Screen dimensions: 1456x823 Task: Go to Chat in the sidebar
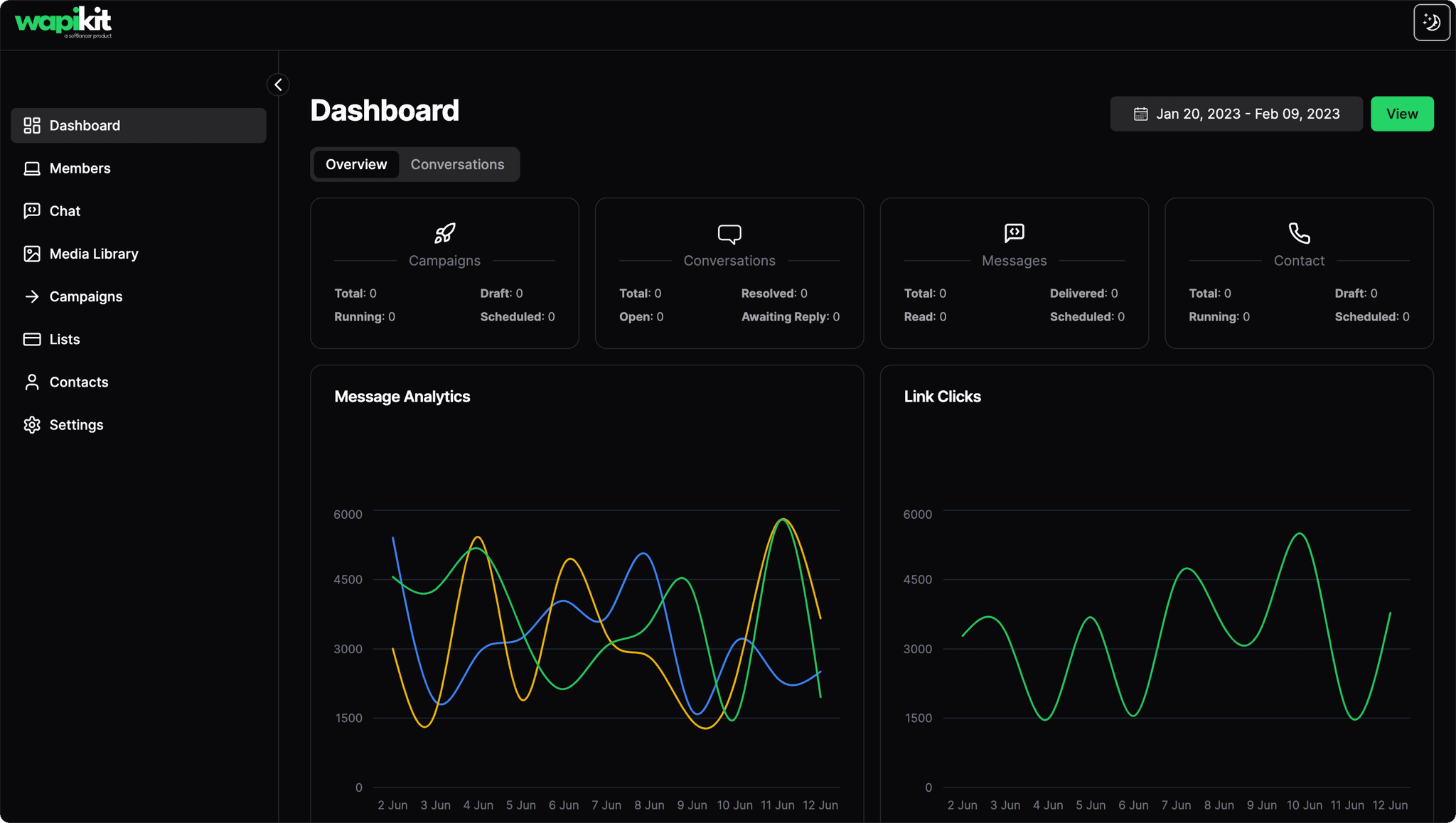pyautogui.click(x=139, y=211)
